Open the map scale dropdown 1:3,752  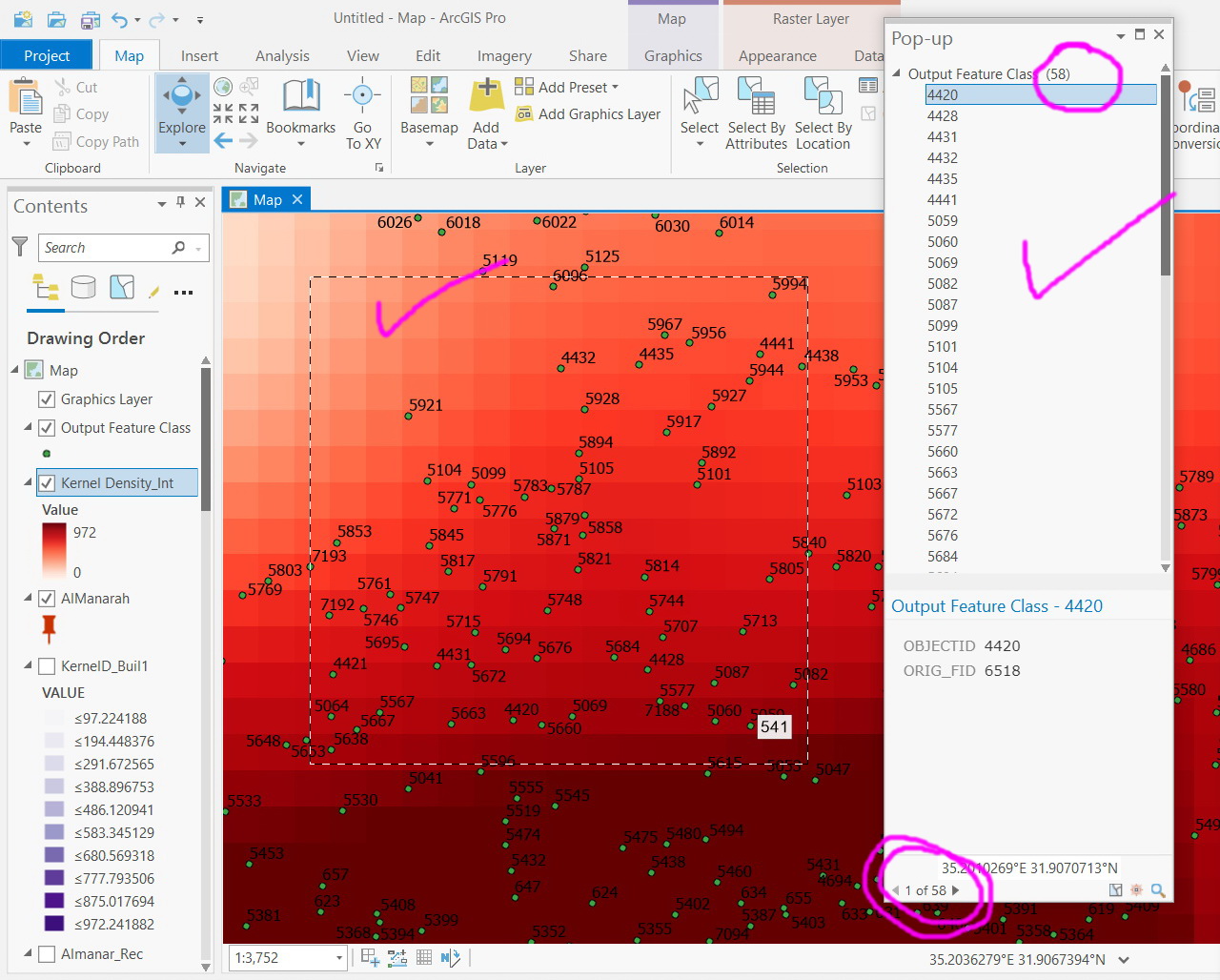338,957
